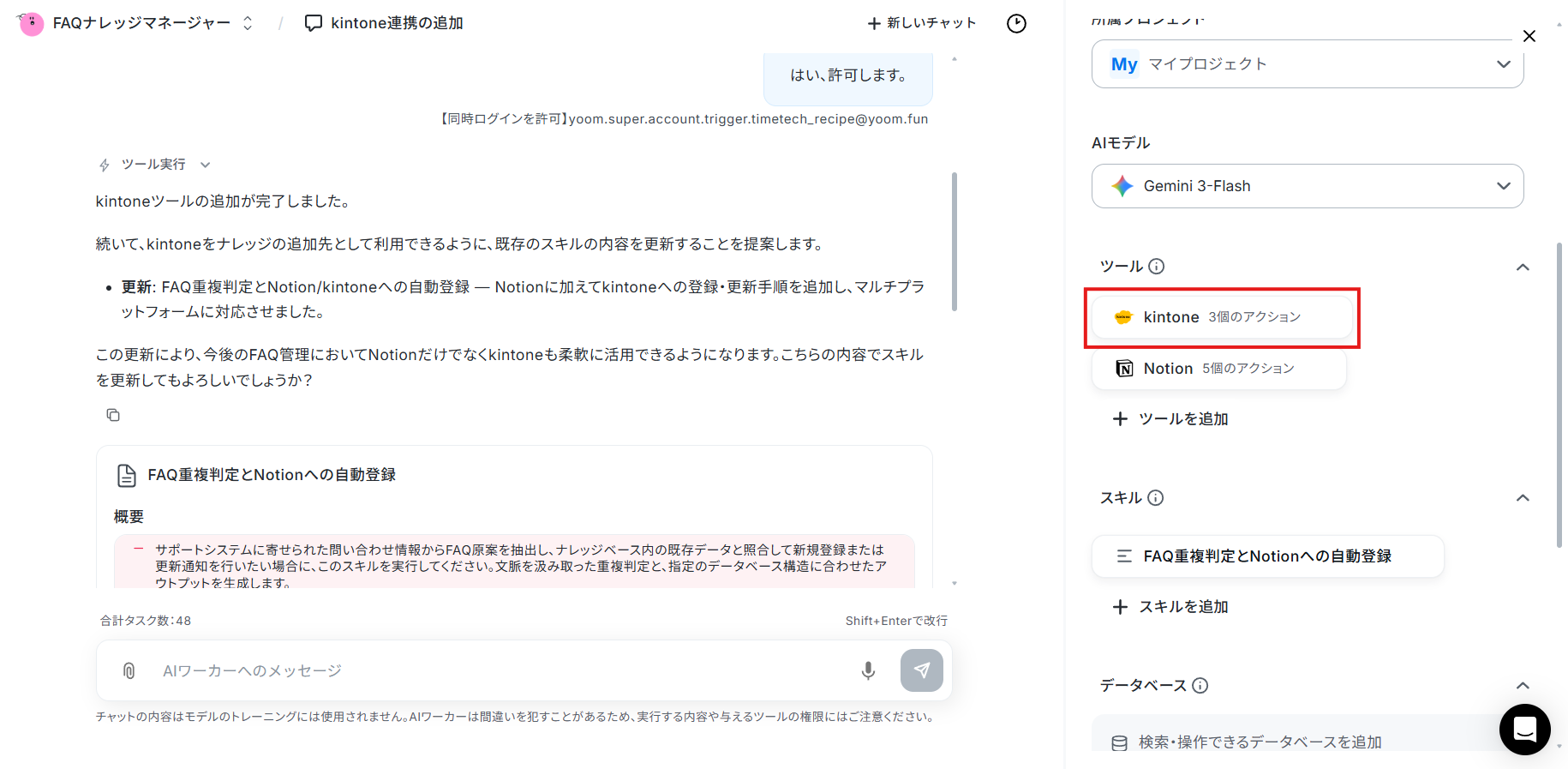The image size is (1568, 769).
Task: Collapse the ツール section chevron
Action: coord(1523,267)
